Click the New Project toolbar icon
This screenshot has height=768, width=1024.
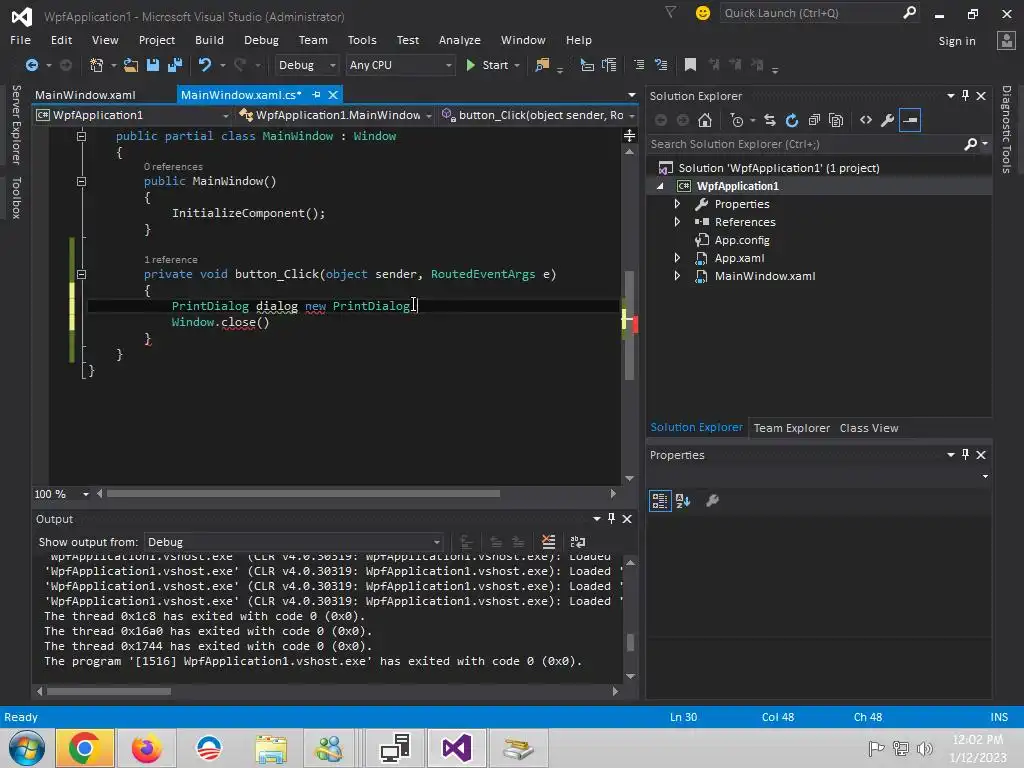click(97, 65)
